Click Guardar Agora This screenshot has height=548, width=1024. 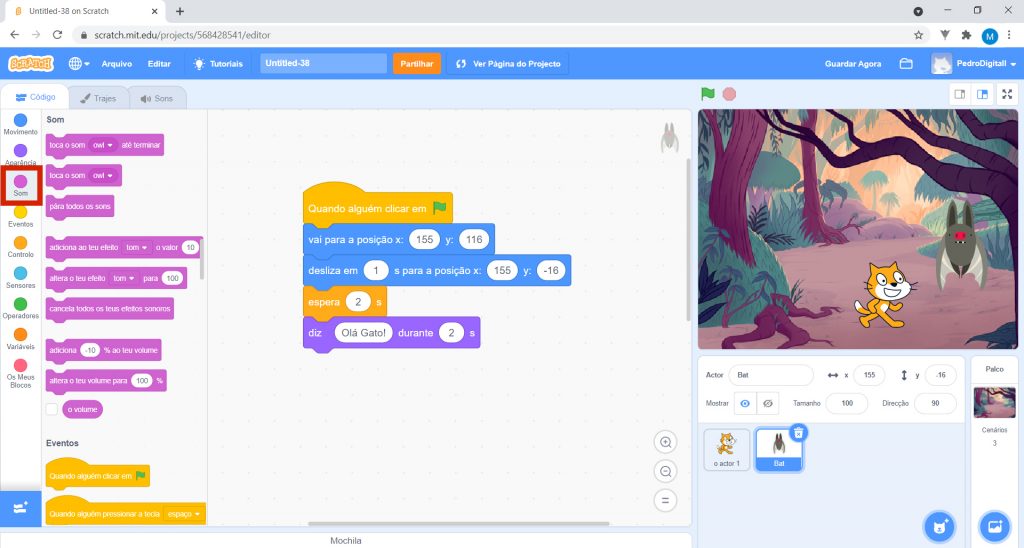point(852,63)
